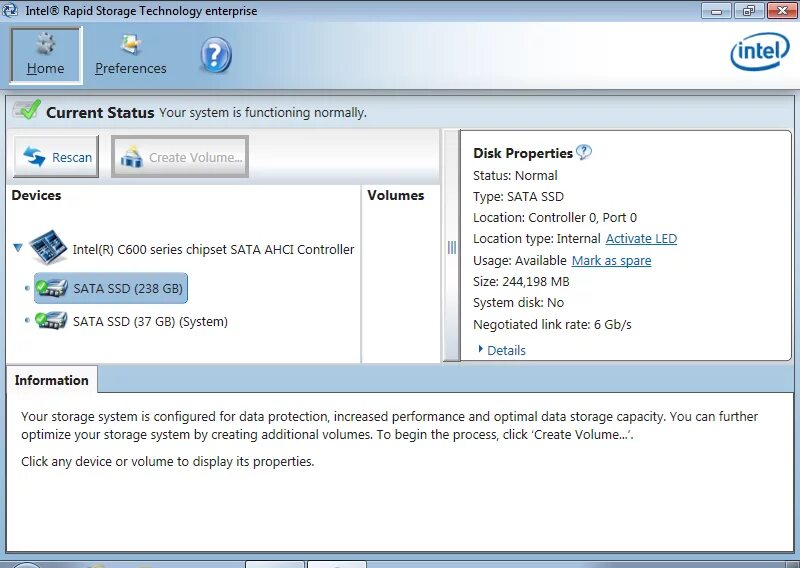The image size is (800, 568).
Task: Click the Volumes column header
Action: (x=395, y=195)
